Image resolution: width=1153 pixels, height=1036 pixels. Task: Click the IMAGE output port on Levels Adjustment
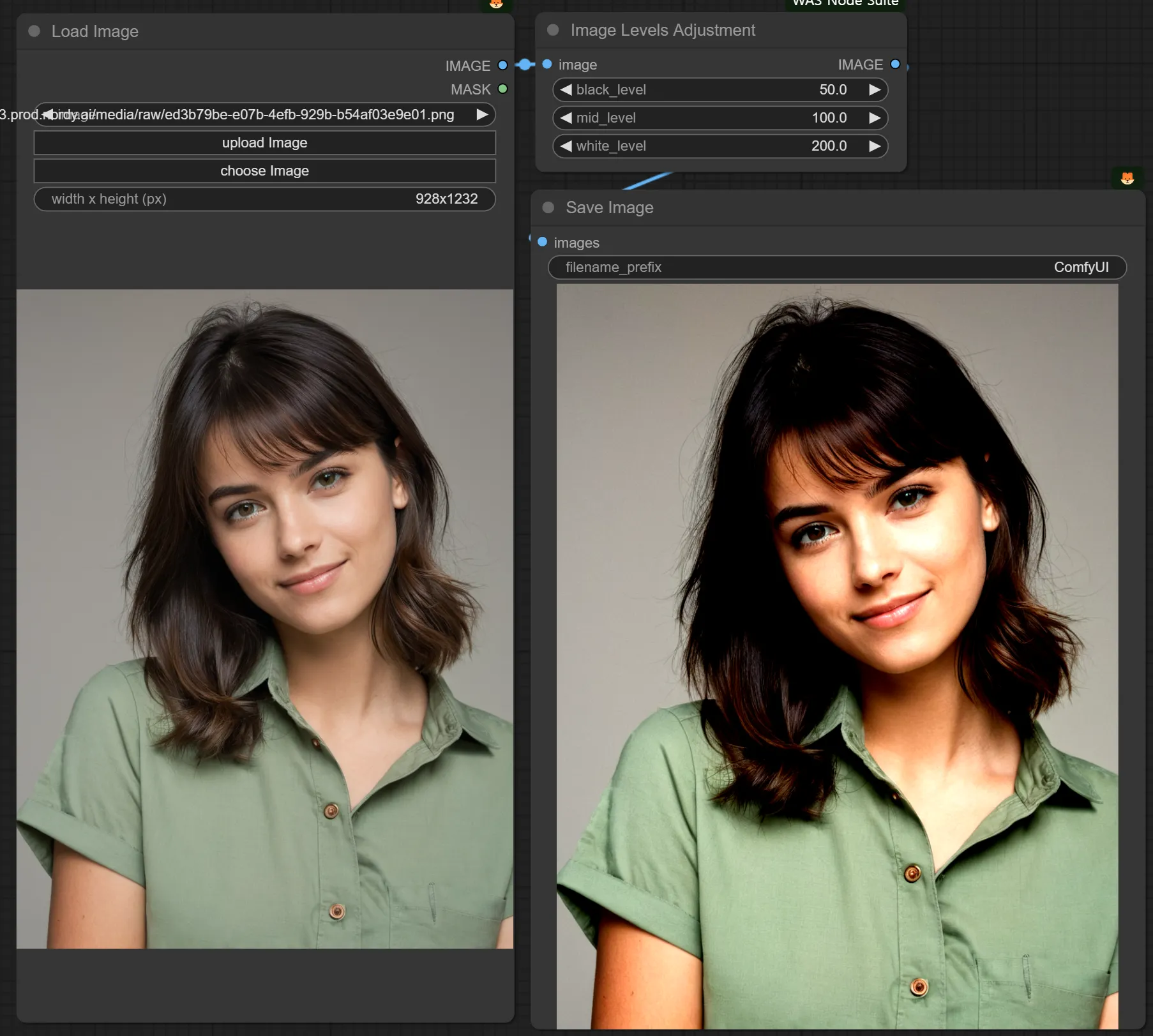click(895, 64)
